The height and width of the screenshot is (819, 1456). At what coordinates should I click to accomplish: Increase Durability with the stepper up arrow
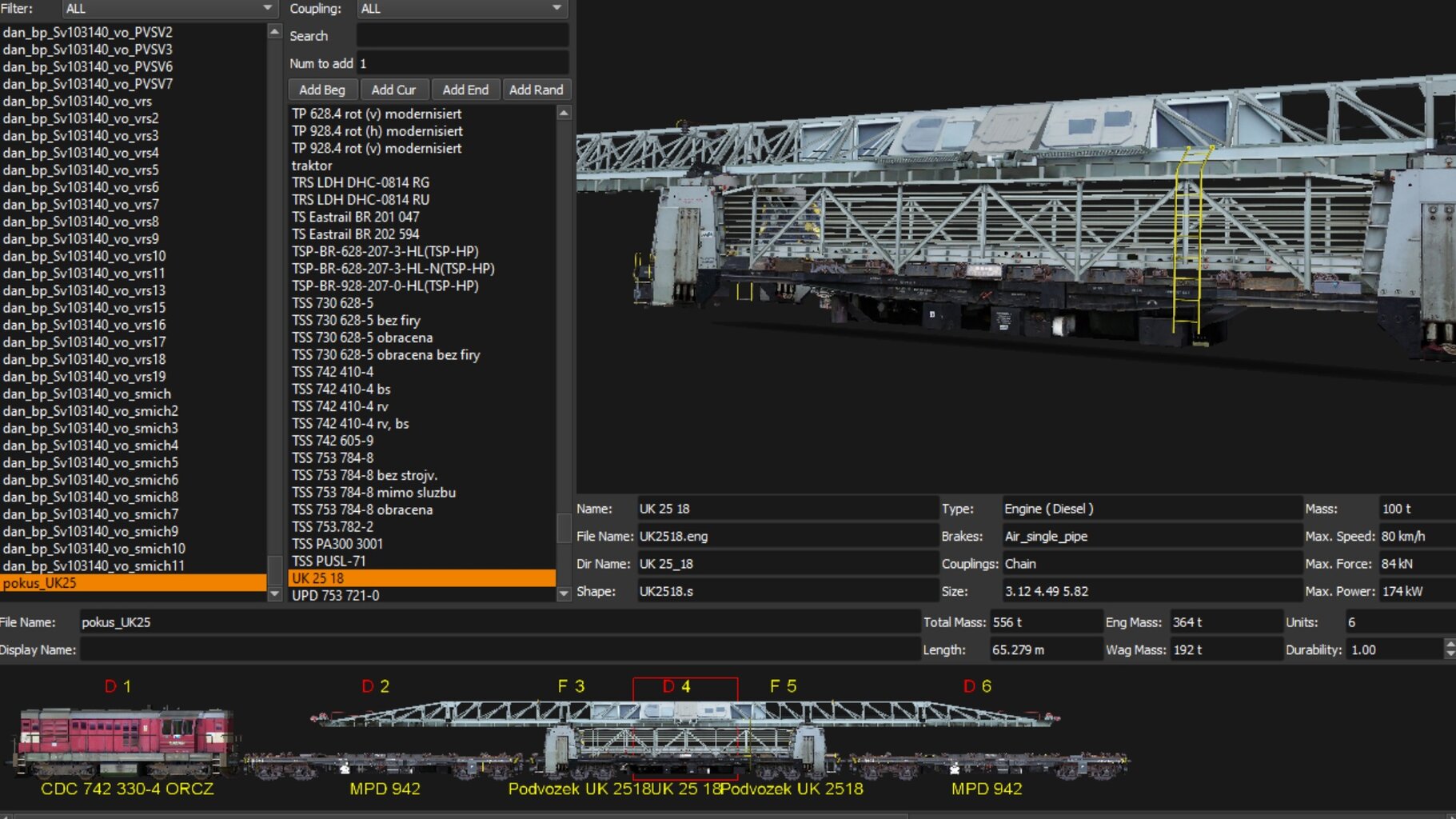click(1450, 644)
